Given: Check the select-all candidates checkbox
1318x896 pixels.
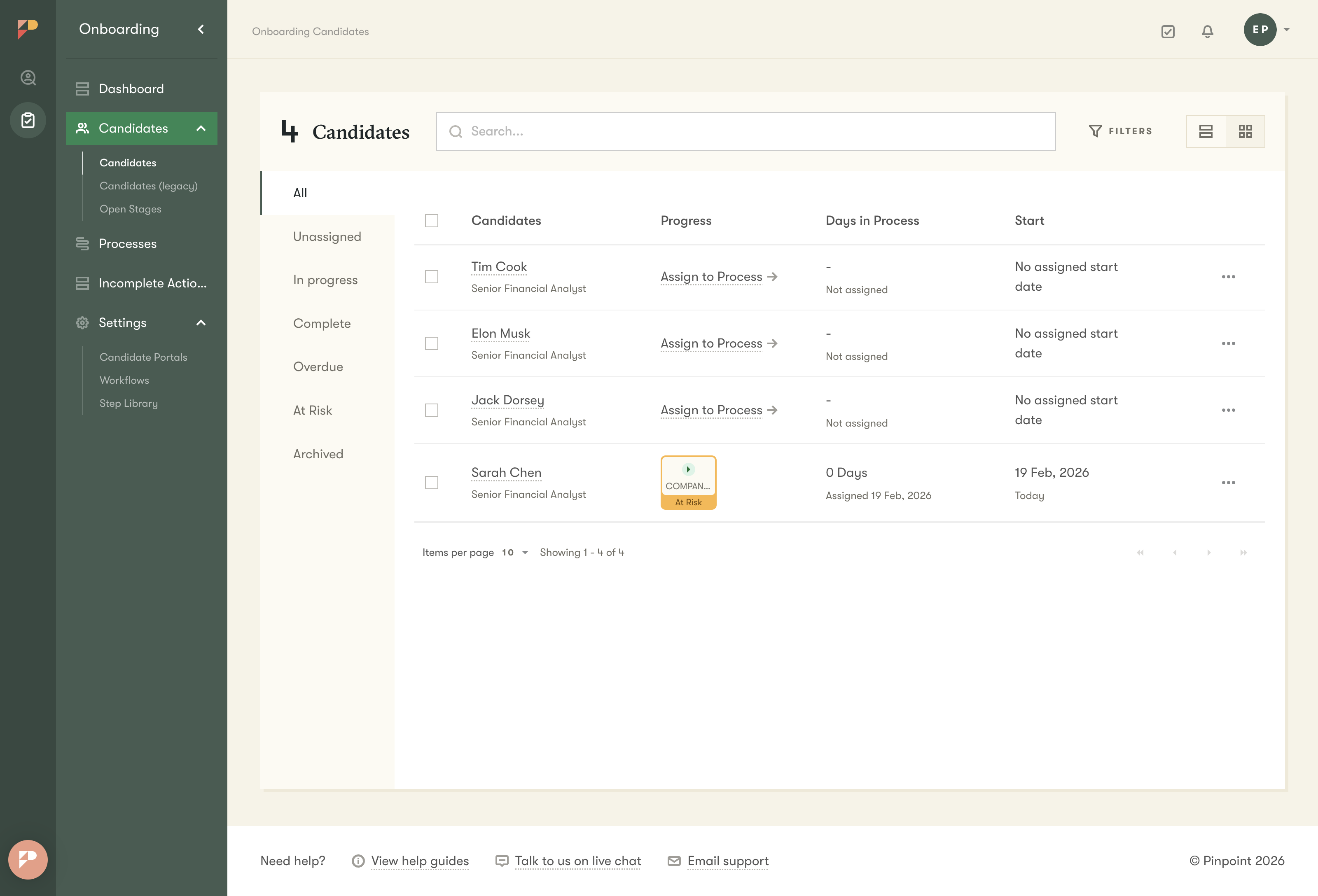Looking at the screenshot, I should point(432,221).
